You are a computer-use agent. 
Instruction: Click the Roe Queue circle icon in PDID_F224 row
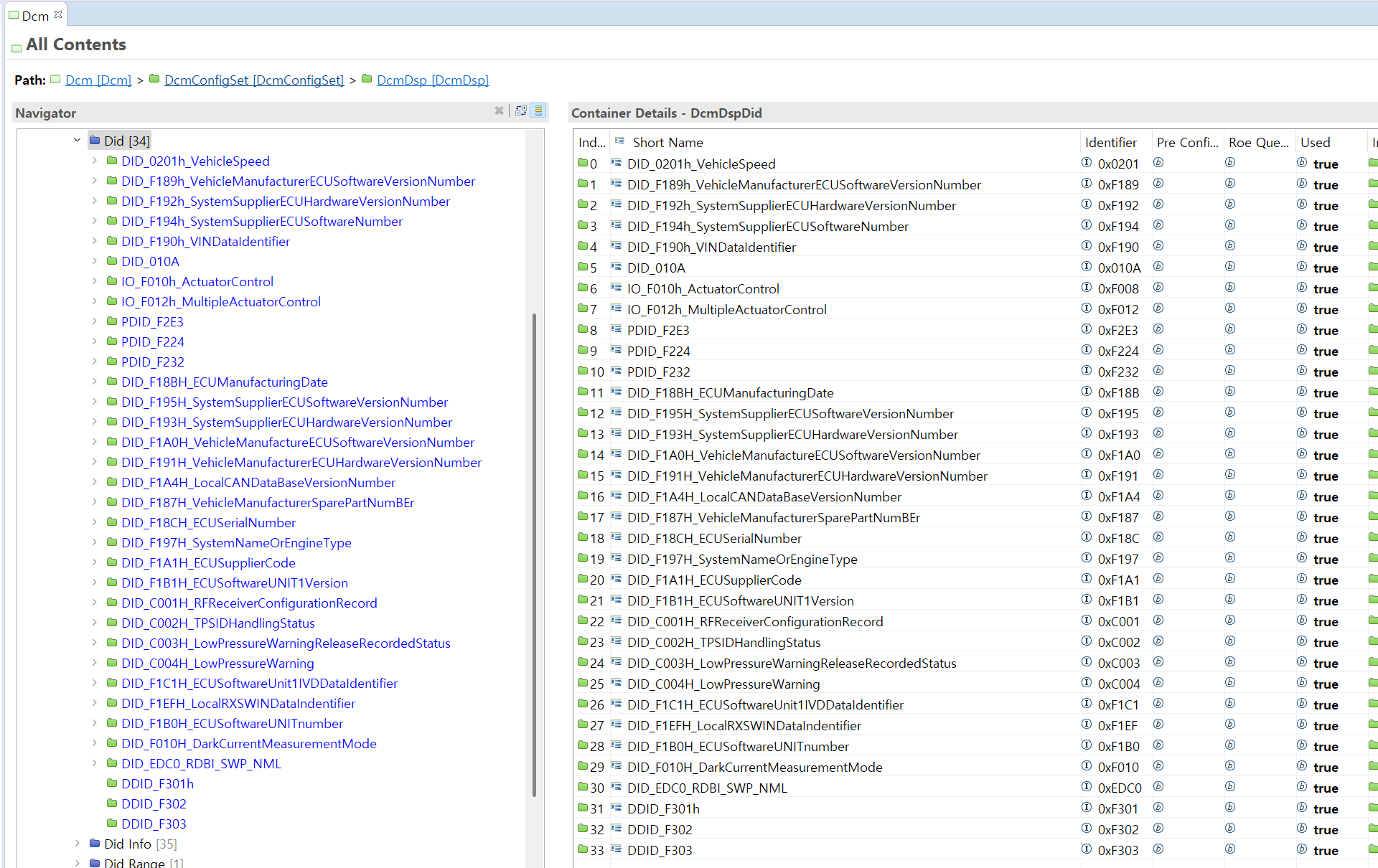[x=1230, y=350]
